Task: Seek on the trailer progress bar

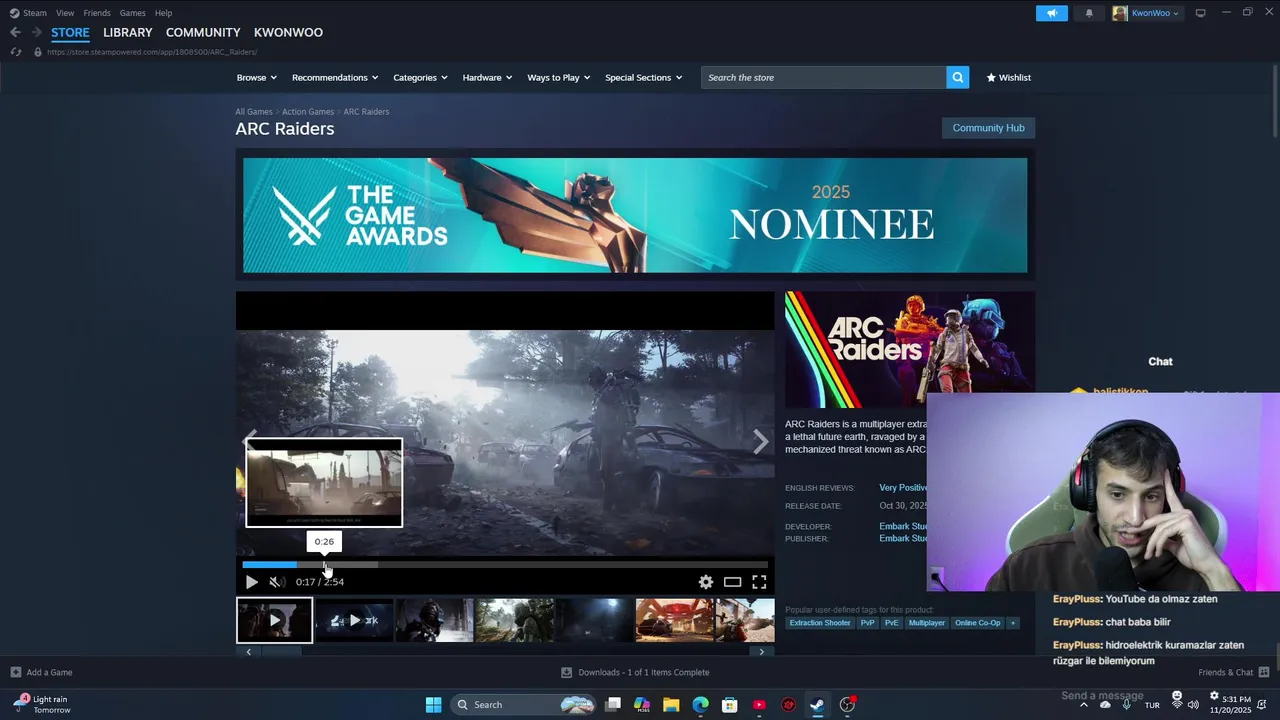Action: [x=505, y=565]
